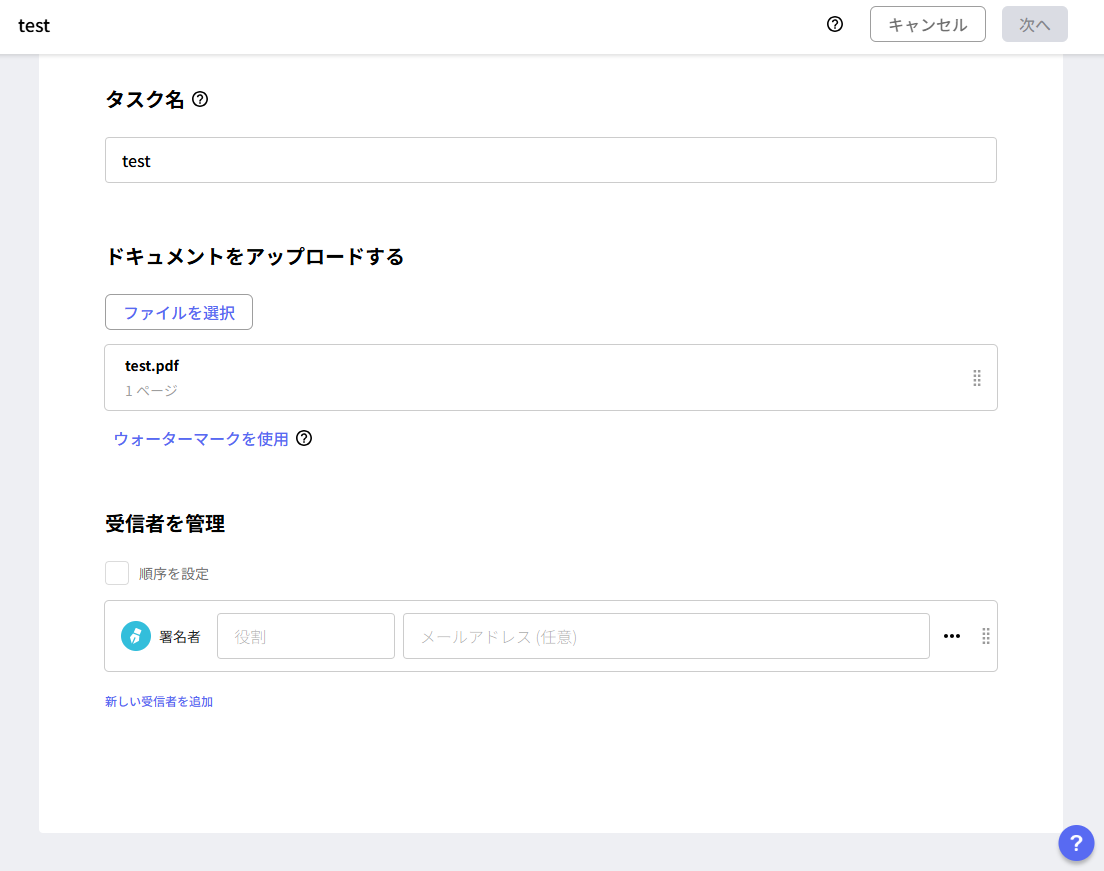The height and width of the screenshot is (871, 1104).
Task: Click the 新しい受信者を追加 link
Action: 161,701
